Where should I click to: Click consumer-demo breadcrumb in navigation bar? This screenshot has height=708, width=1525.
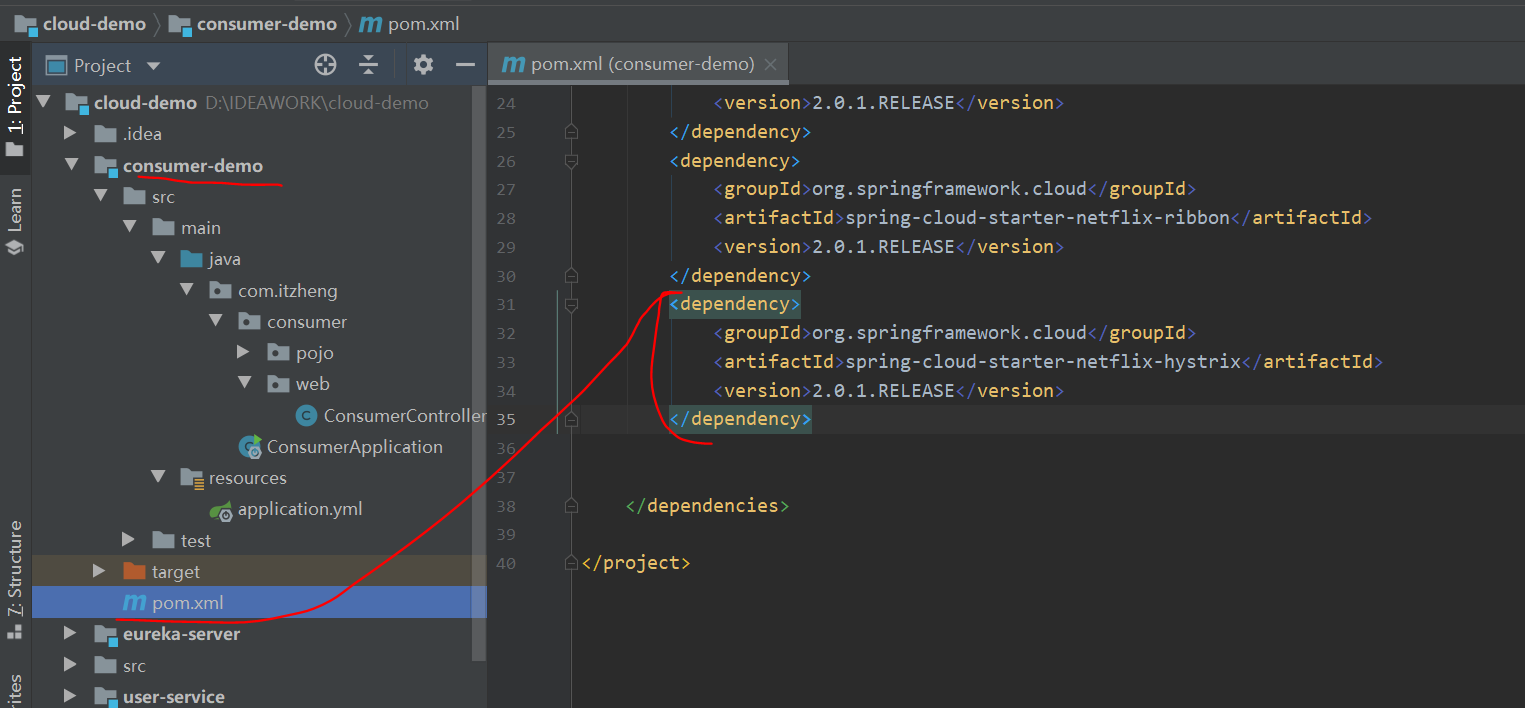(253, 24)
